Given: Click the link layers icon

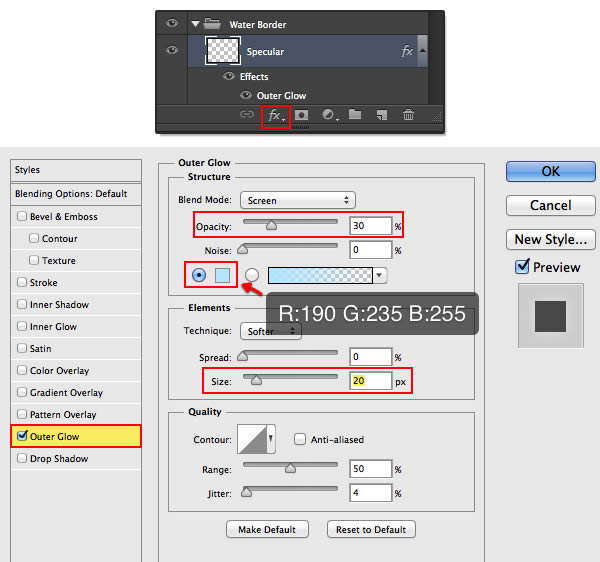Looking at the screenshot, I should pos(247,114).
